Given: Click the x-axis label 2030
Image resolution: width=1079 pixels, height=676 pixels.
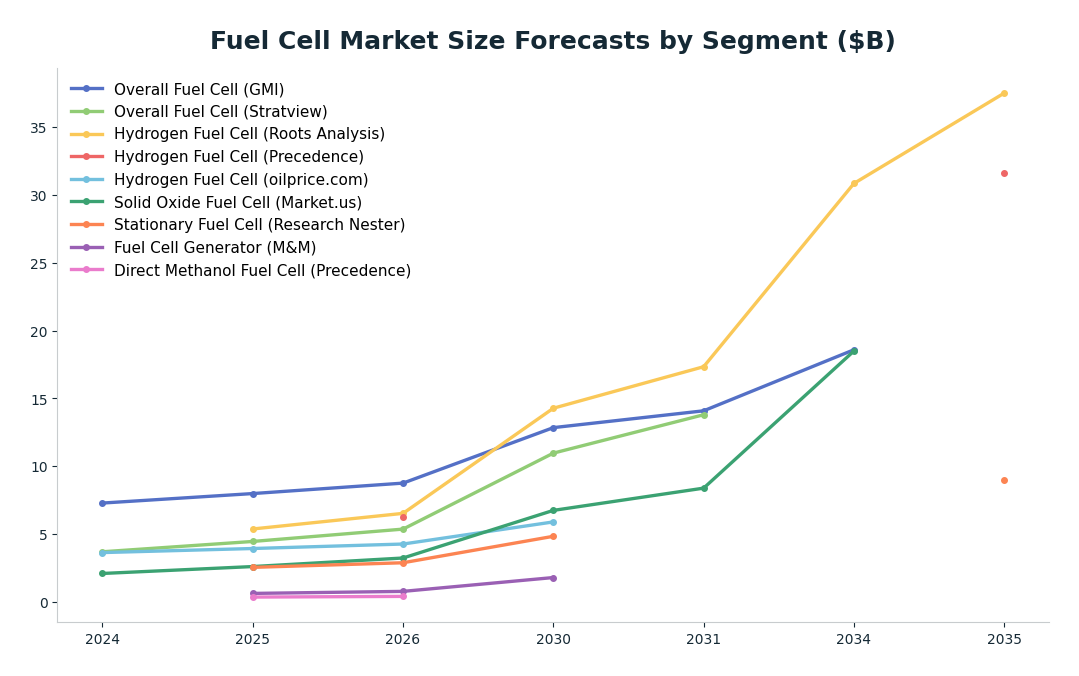Looking at the screenshot, I should tap(553, 640).
